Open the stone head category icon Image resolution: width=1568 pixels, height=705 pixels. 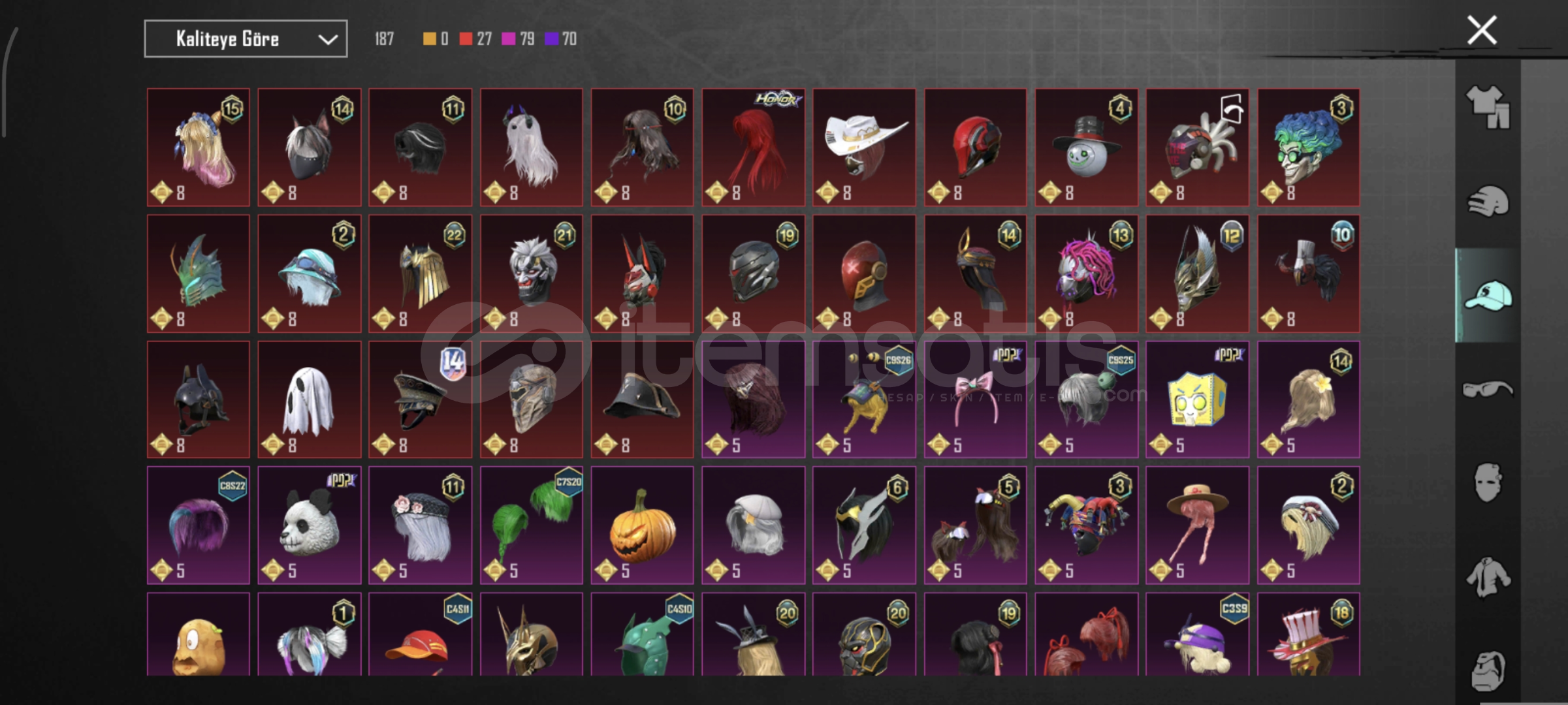(x=1488, y=670)
